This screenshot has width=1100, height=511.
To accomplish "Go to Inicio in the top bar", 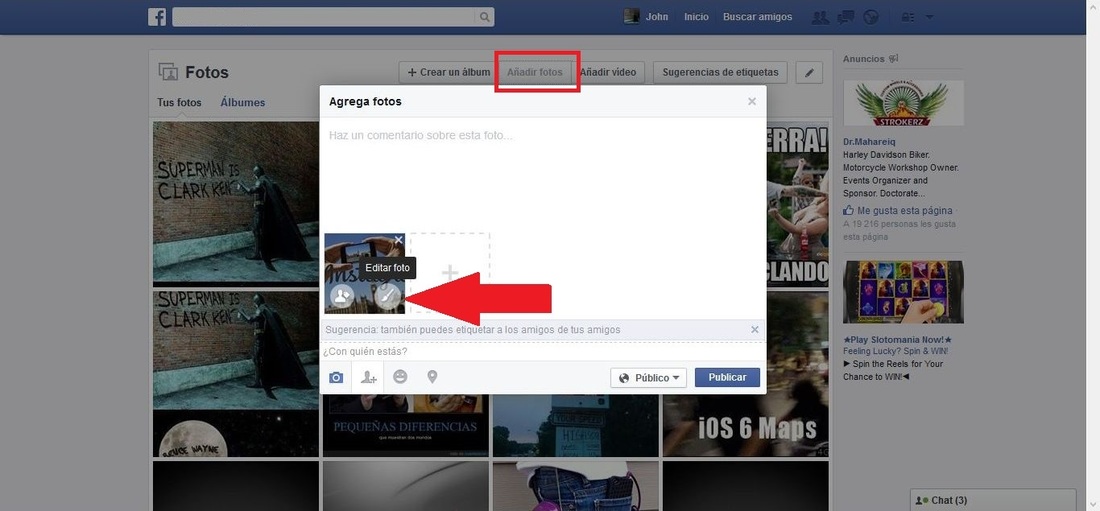I will (697, 17).
